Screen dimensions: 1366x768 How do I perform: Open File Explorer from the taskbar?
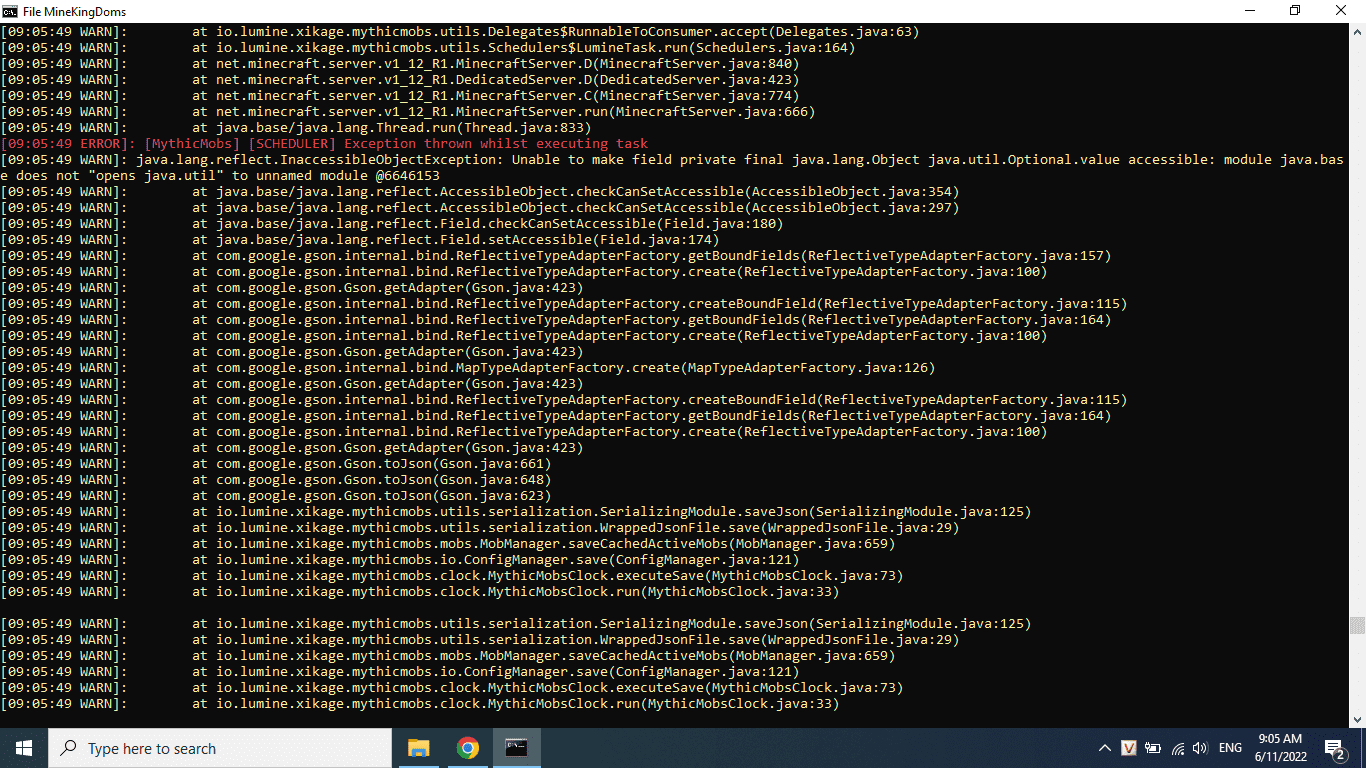tap(418, 748)
